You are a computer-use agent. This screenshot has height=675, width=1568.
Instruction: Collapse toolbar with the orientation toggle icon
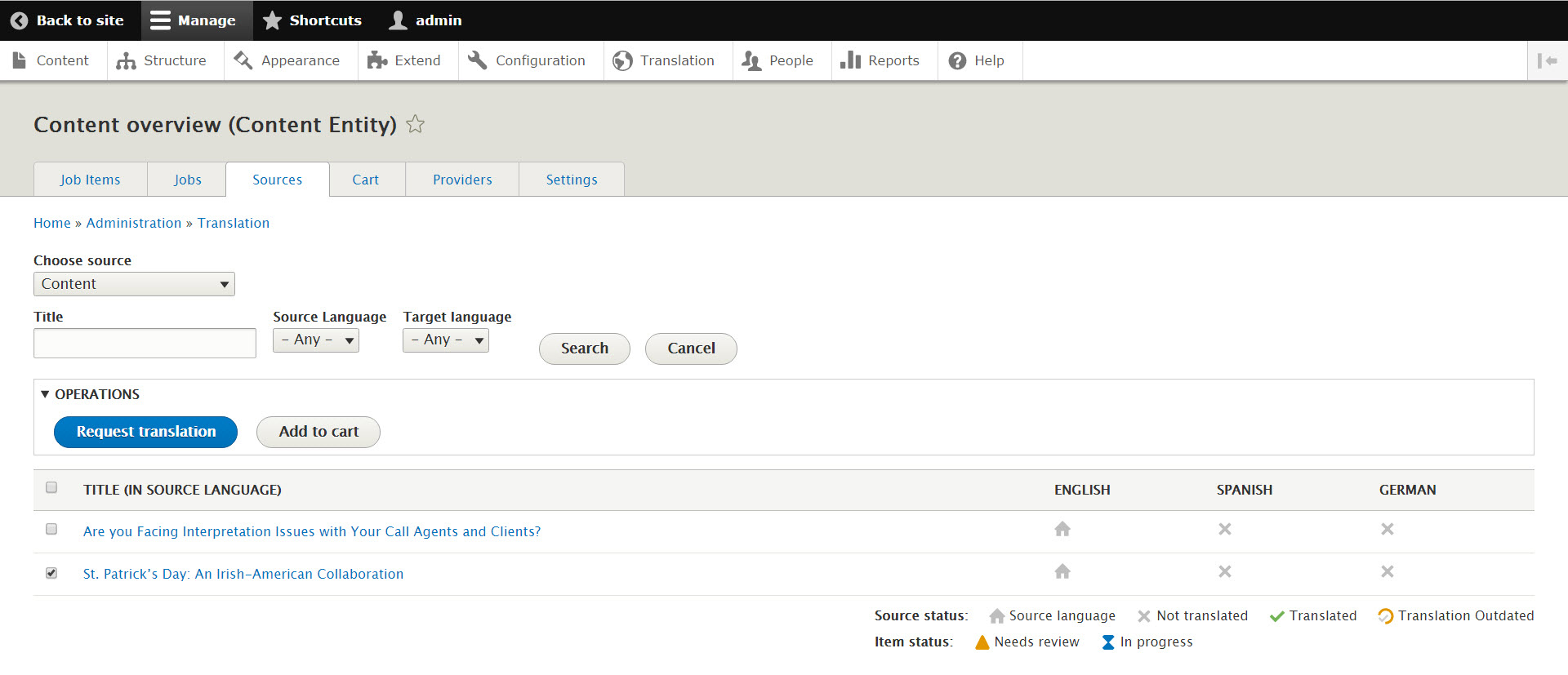tap(1547, 60)
